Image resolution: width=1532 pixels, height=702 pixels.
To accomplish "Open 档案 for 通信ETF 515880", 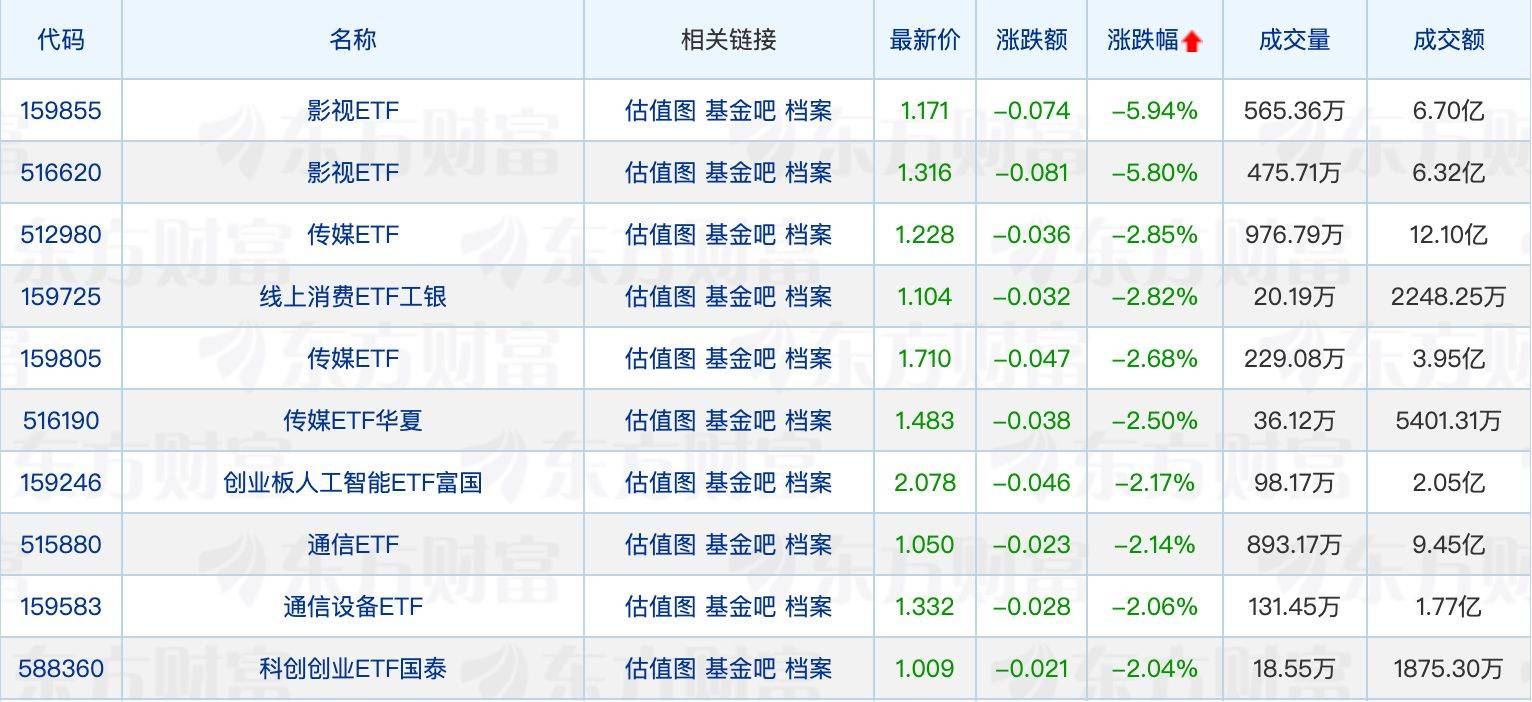I will pyautogui.click(x=810, y=545).
